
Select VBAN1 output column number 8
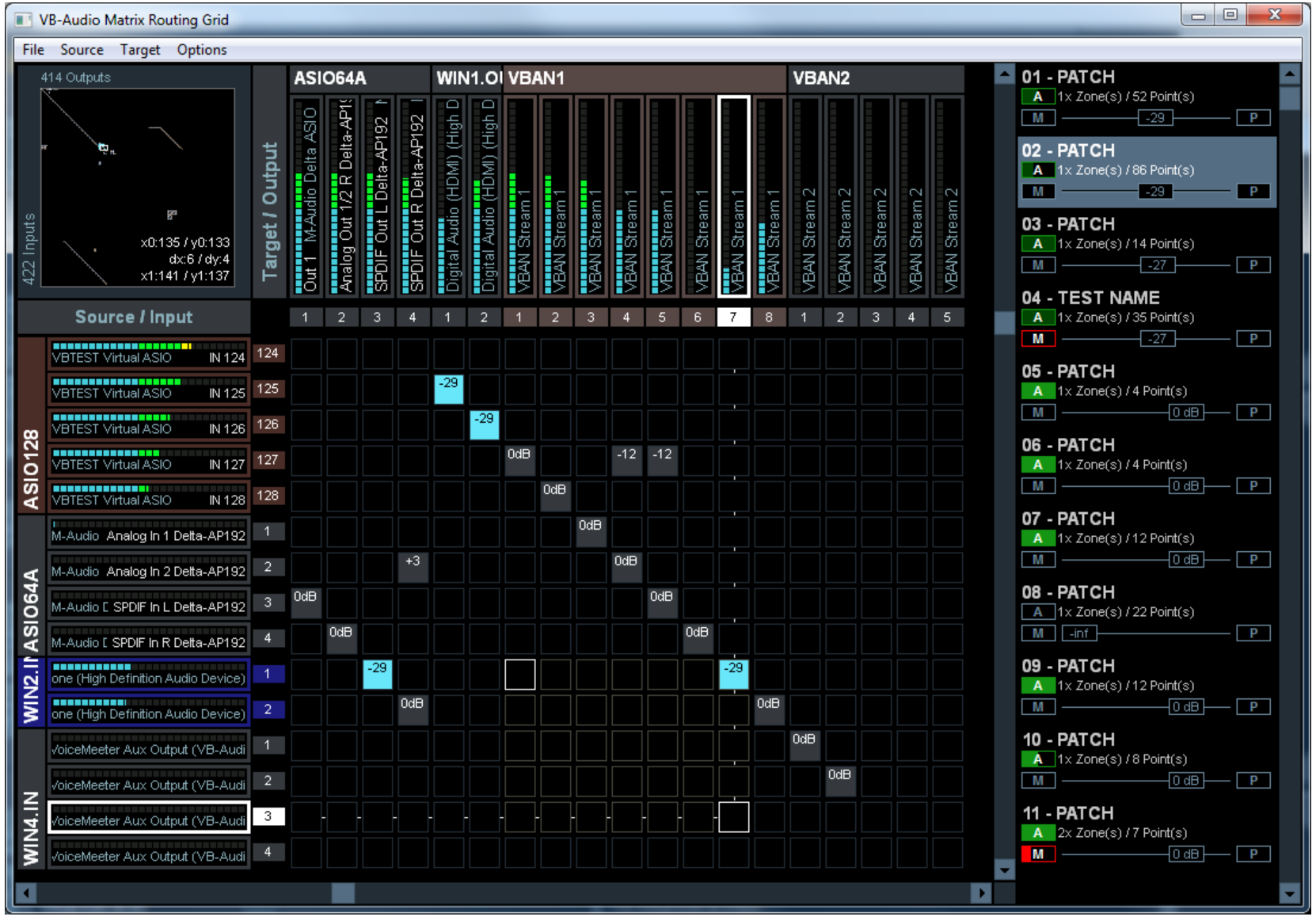(769, 318)
